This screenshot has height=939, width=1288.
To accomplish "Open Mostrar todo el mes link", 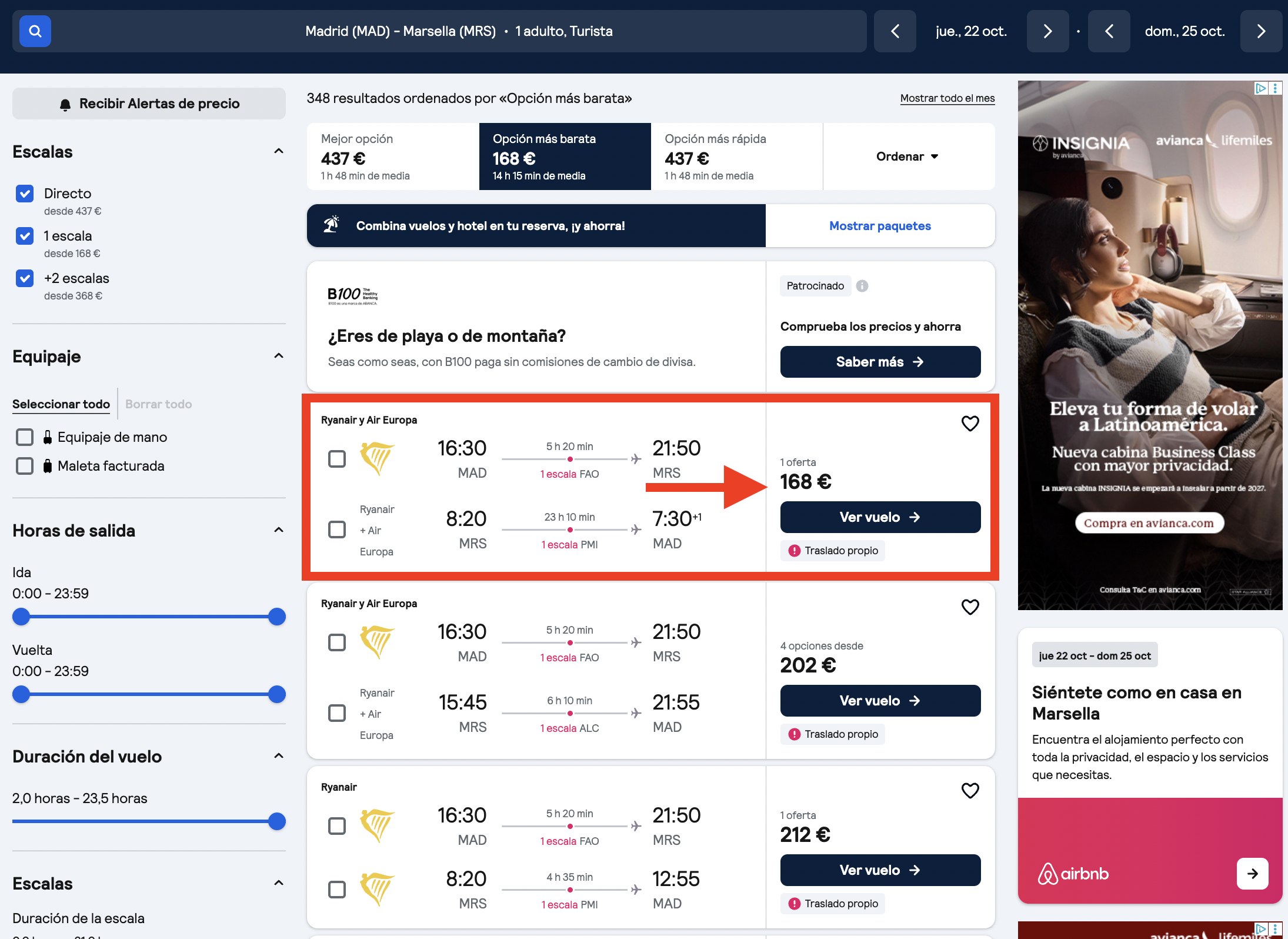I will 947,98.
